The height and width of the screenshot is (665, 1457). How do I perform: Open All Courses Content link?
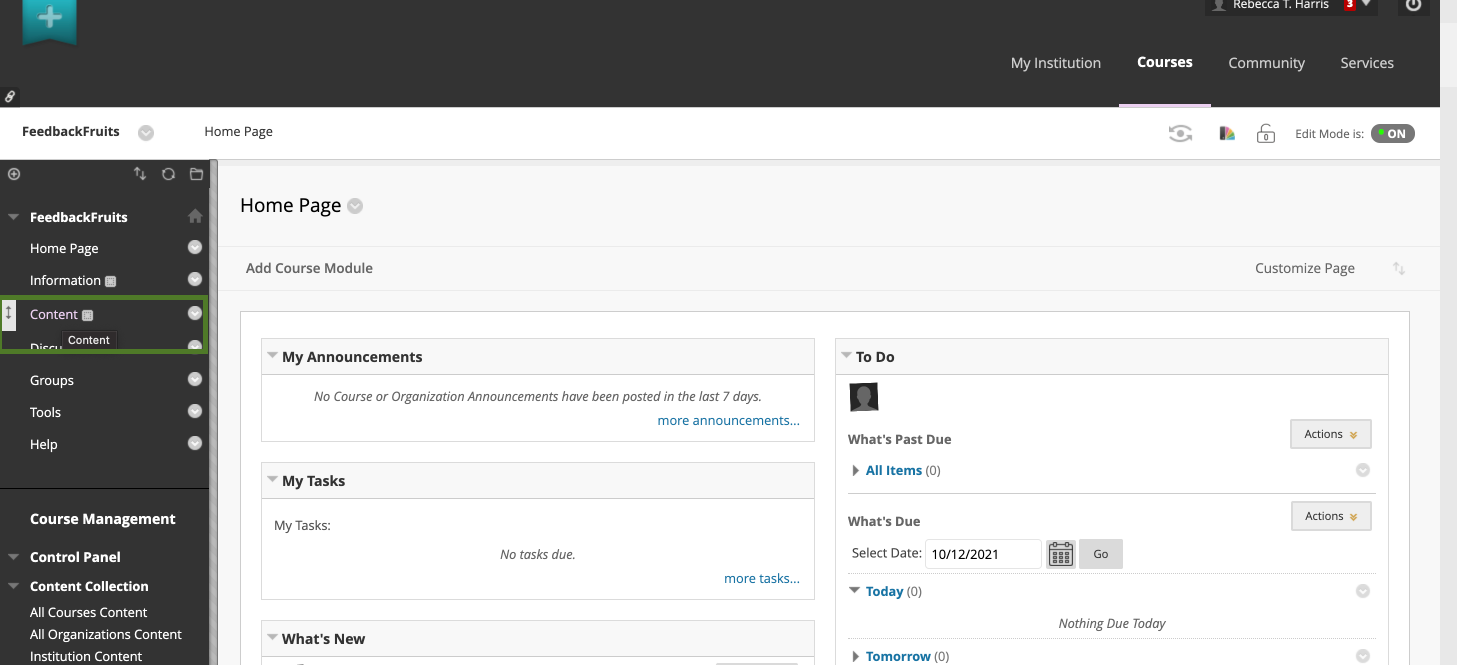click(88, 612)
